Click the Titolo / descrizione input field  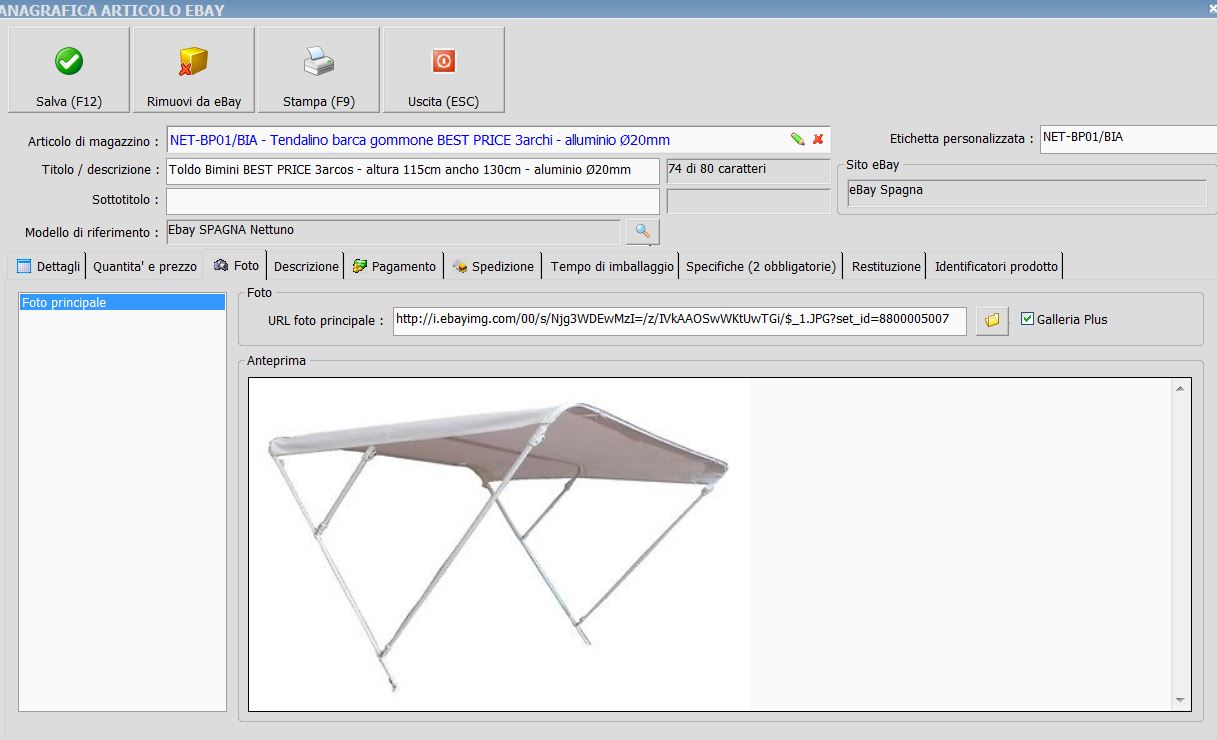click(414, 170)
